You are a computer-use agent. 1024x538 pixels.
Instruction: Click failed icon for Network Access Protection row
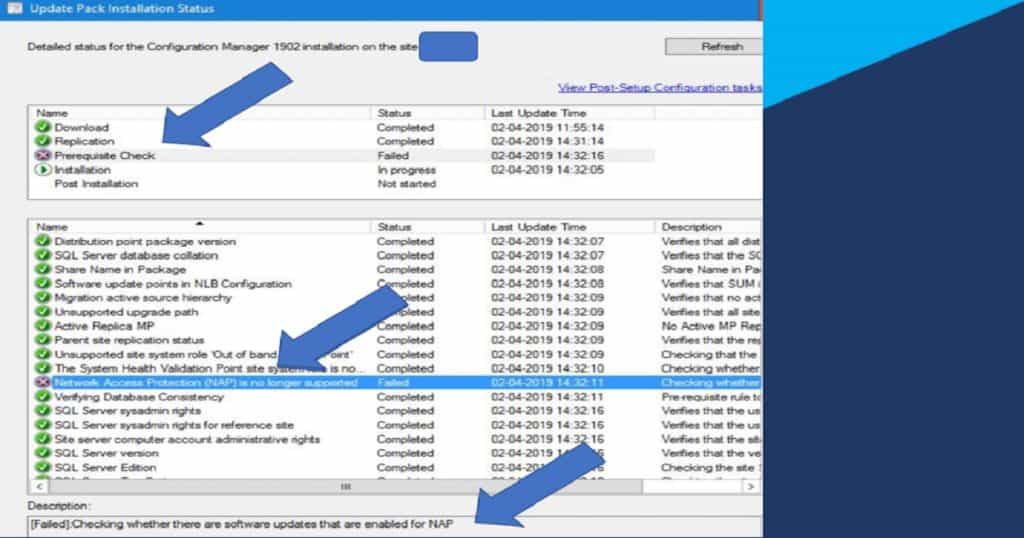[x=43, y=383]
